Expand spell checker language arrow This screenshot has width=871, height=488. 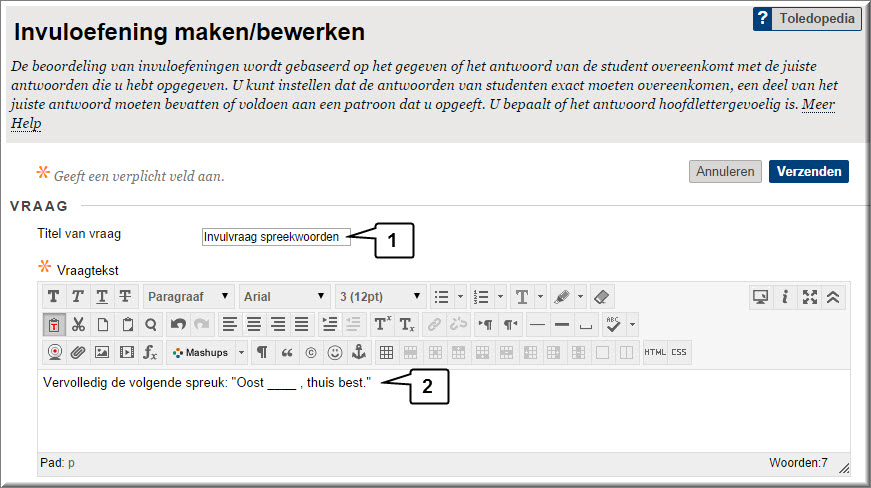click(632, 324)
